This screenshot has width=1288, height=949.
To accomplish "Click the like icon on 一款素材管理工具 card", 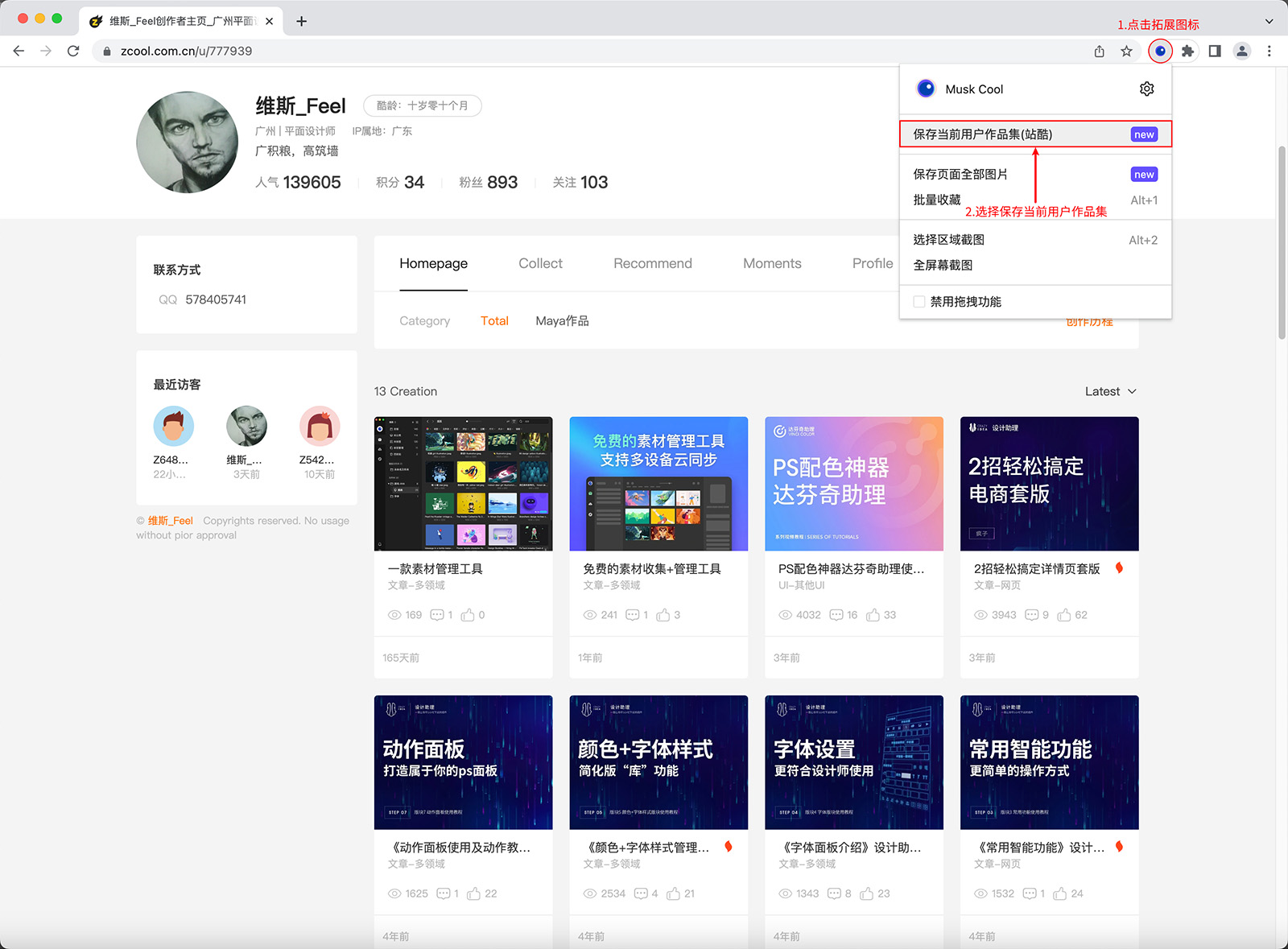I will pos(467,614).
